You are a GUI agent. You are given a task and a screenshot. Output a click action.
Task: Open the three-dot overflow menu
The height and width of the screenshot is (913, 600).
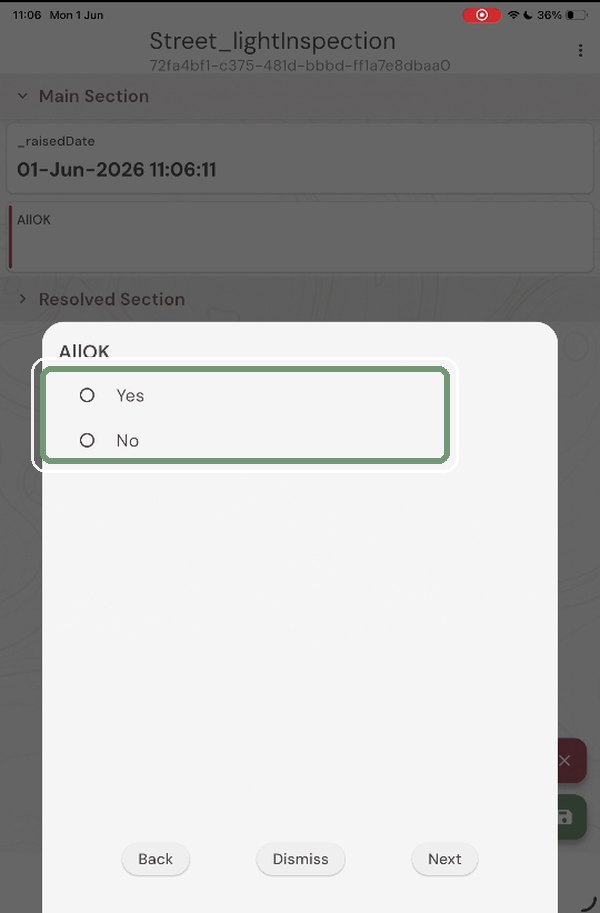[x=580, y=51]
